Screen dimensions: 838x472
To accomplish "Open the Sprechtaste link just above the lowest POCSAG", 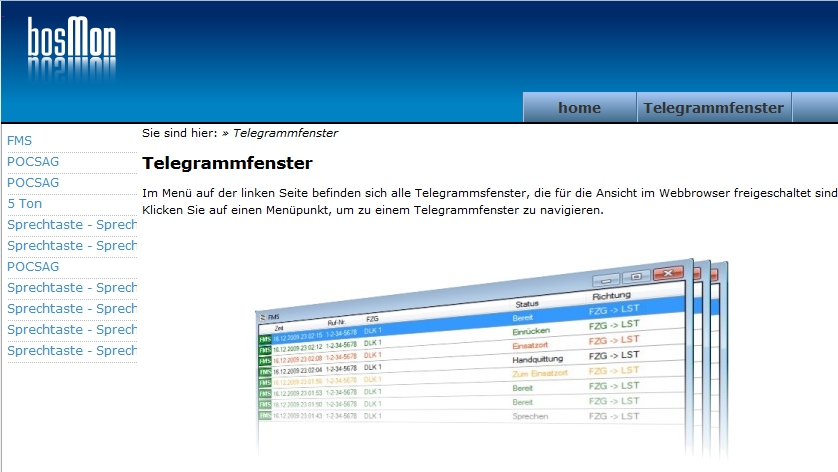I will [72, 245].
